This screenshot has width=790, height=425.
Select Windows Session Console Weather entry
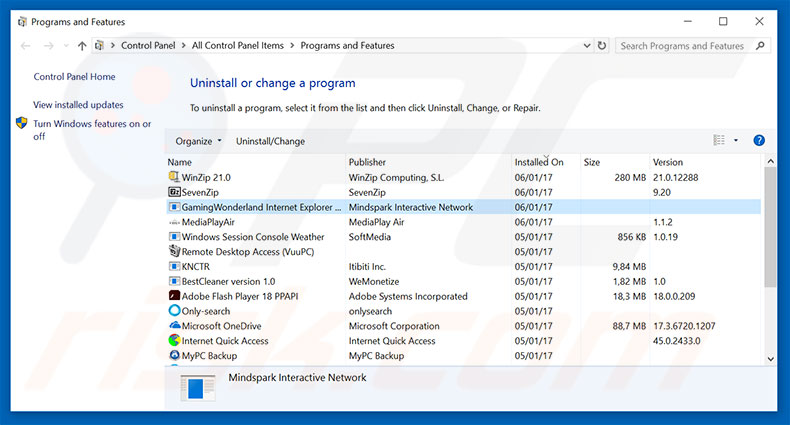(x=253, y=237)
